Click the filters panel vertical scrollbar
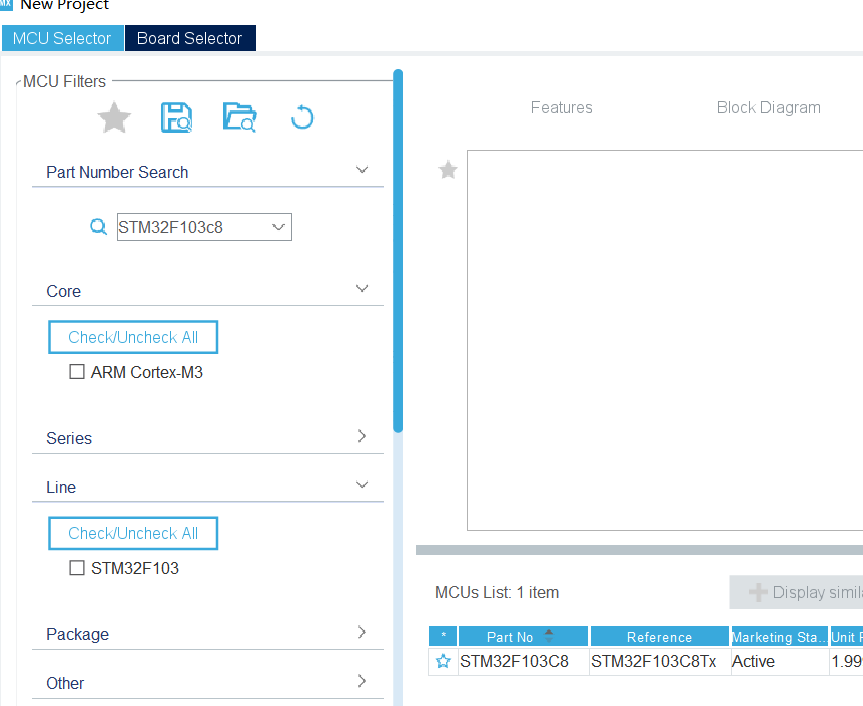This screenshot has width=863, height=706. pyautogui.click(x=398, y=251)
